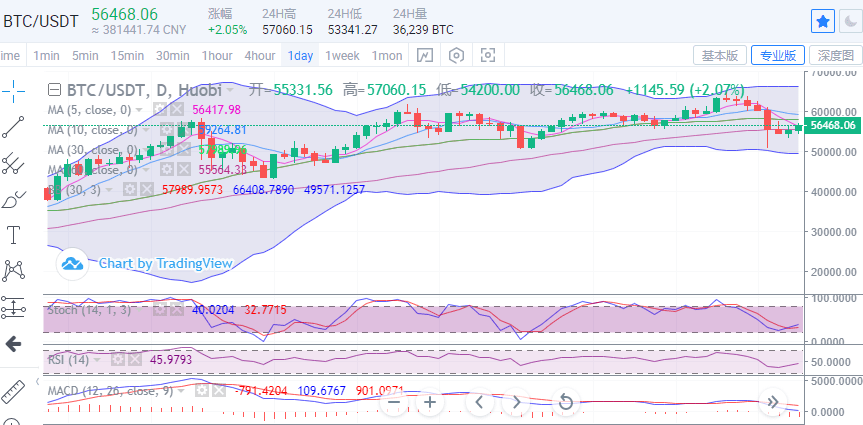
Task: Click the zoom out minus control
Action: click(x=393, y=402)
